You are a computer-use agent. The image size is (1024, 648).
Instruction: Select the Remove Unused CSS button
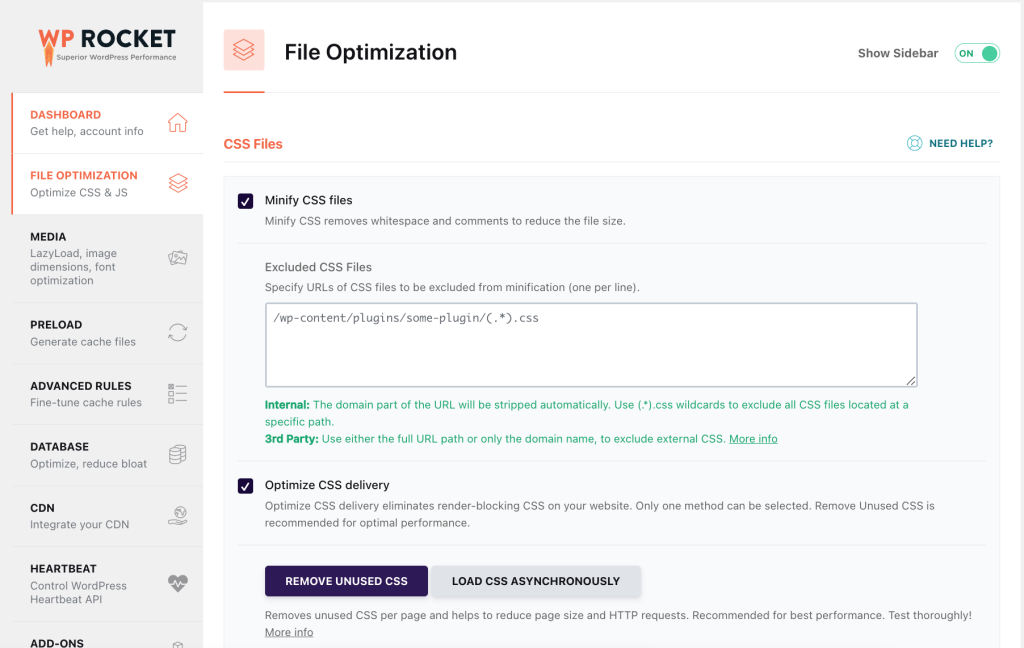[346, 581]
